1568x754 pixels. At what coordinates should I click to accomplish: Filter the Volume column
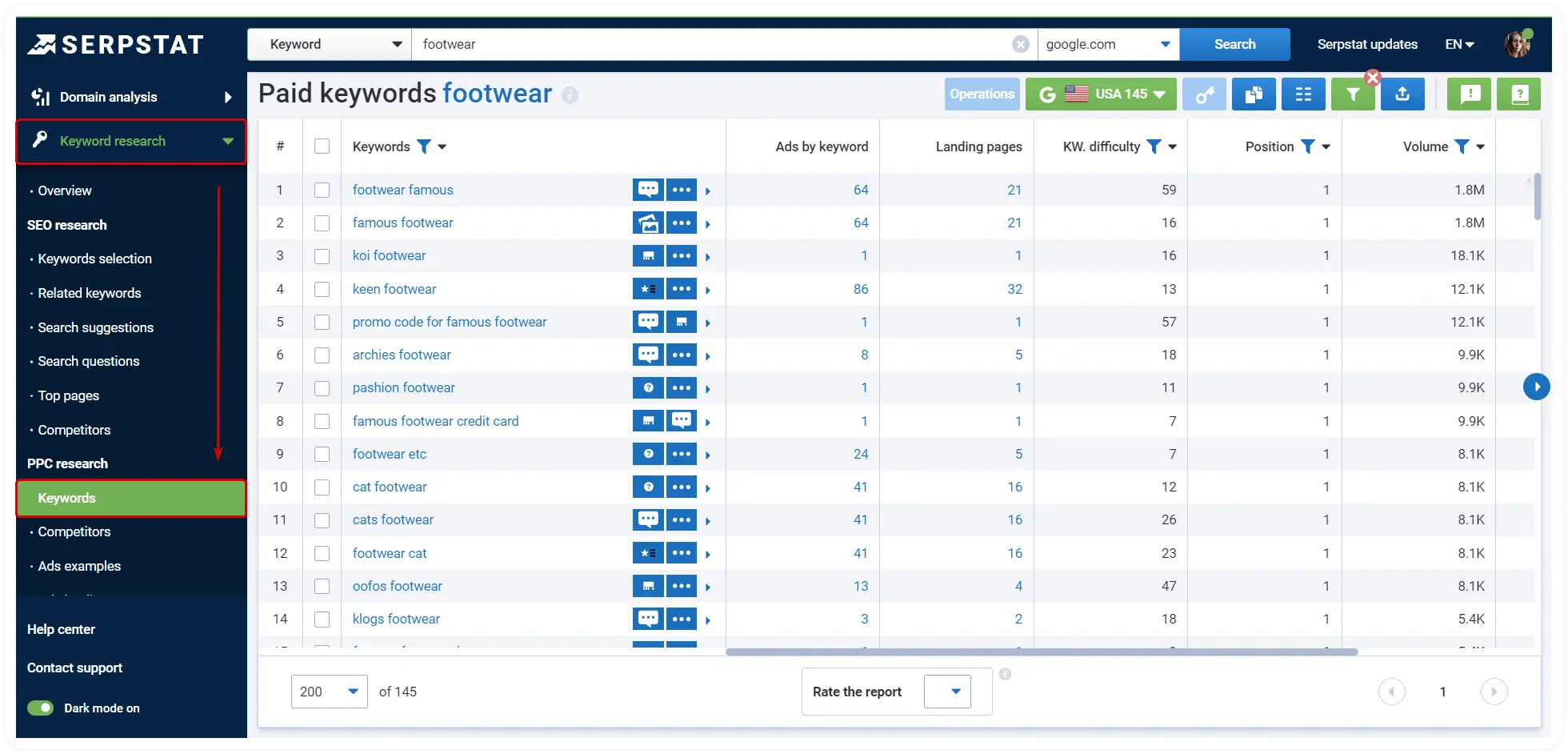click(x=1462, y=146)
